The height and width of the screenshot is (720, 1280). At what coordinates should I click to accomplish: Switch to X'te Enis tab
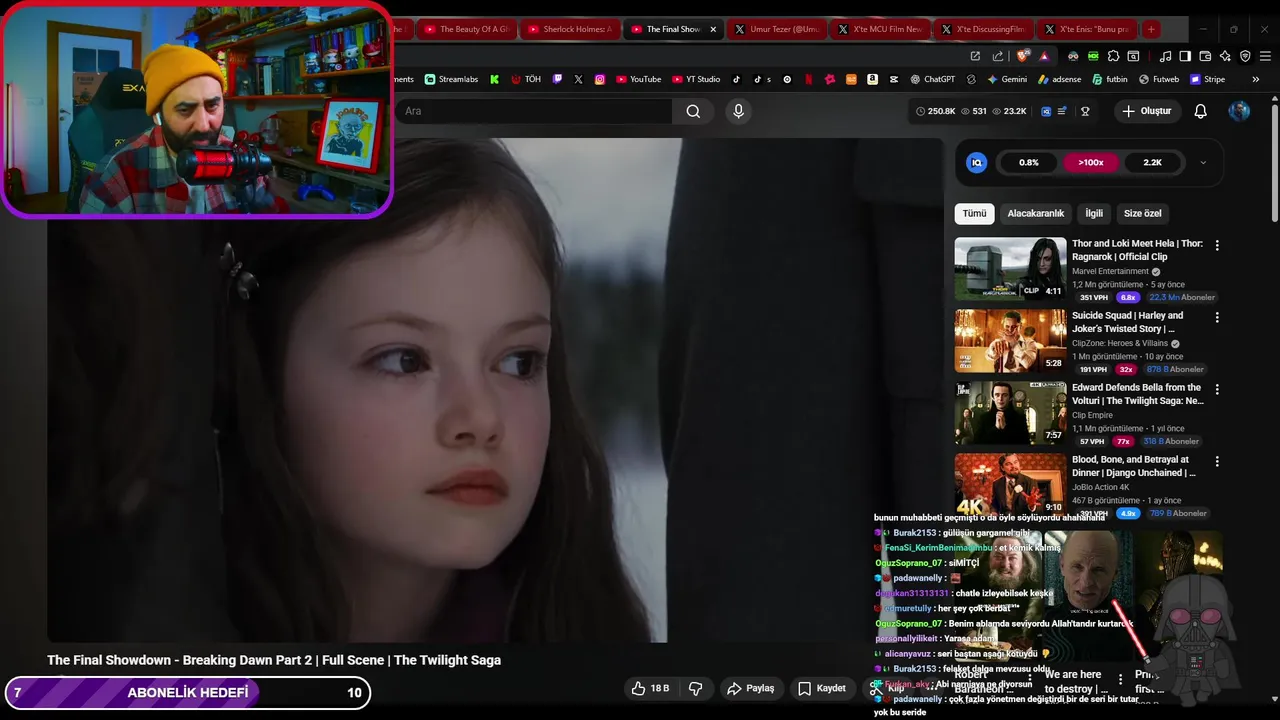point(1087,29)
